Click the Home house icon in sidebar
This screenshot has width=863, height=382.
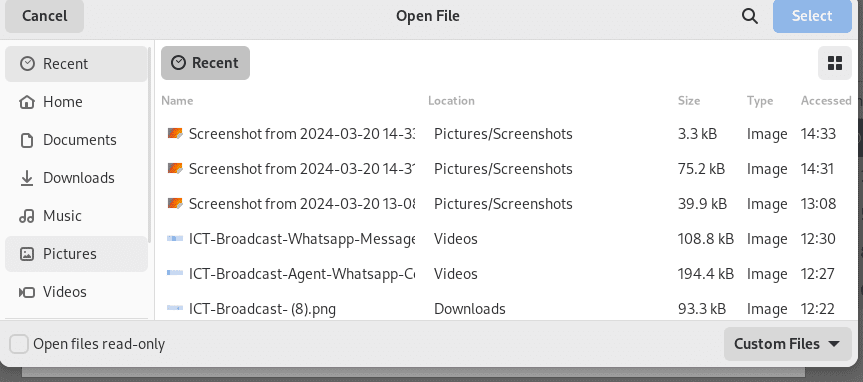coord(27,102)
